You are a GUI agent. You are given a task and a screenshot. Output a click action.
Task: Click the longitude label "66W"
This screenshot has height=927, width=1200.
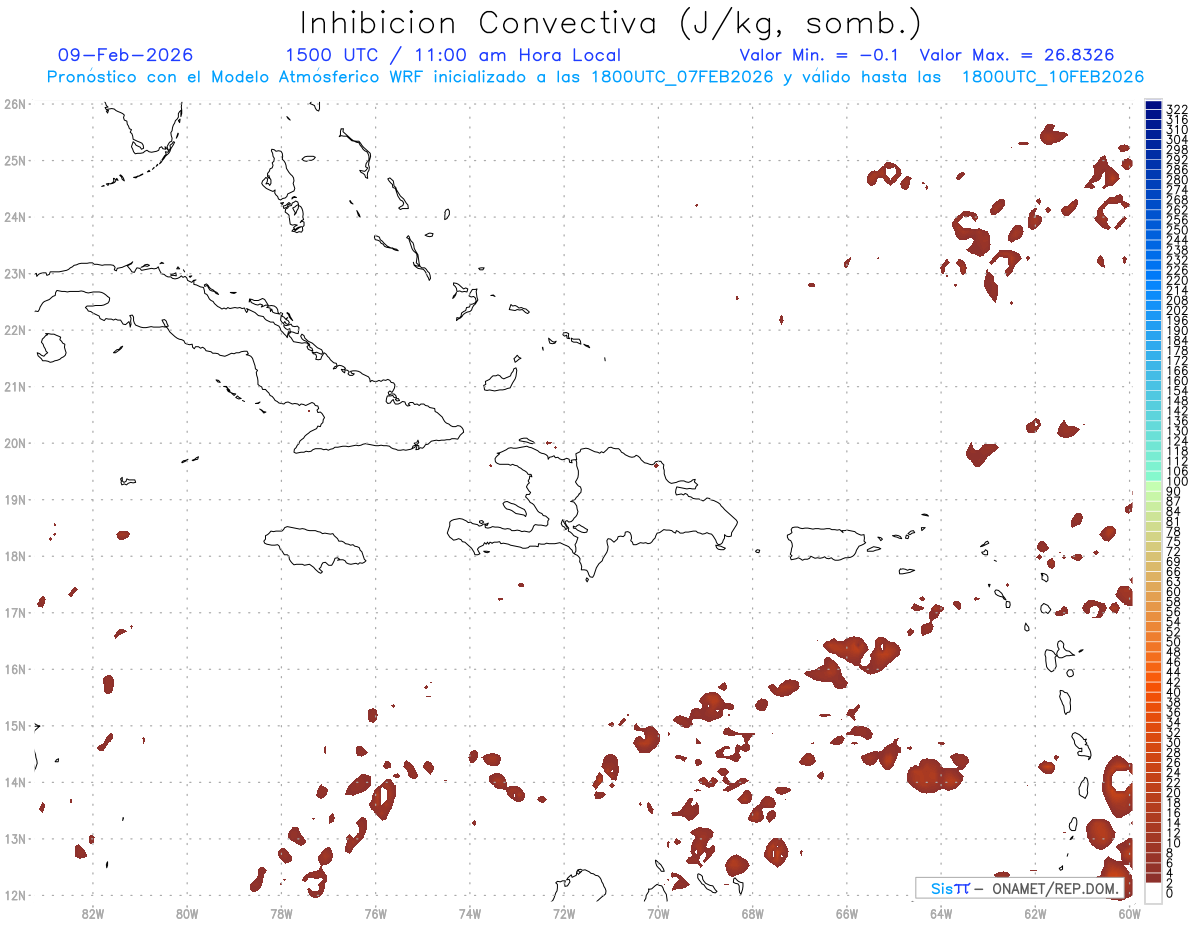coord(847,913)
